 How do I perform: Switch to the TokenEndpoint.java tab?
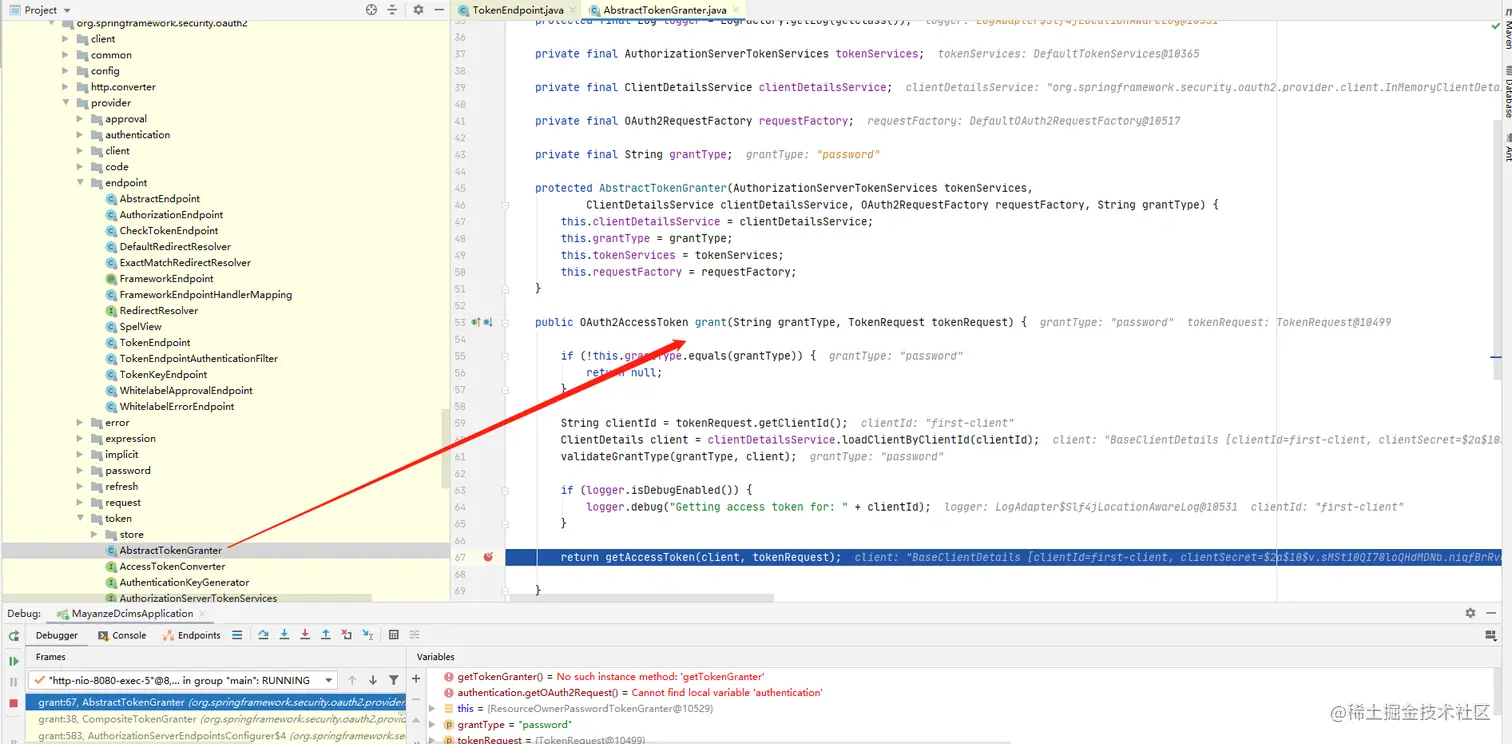(517, 10)
